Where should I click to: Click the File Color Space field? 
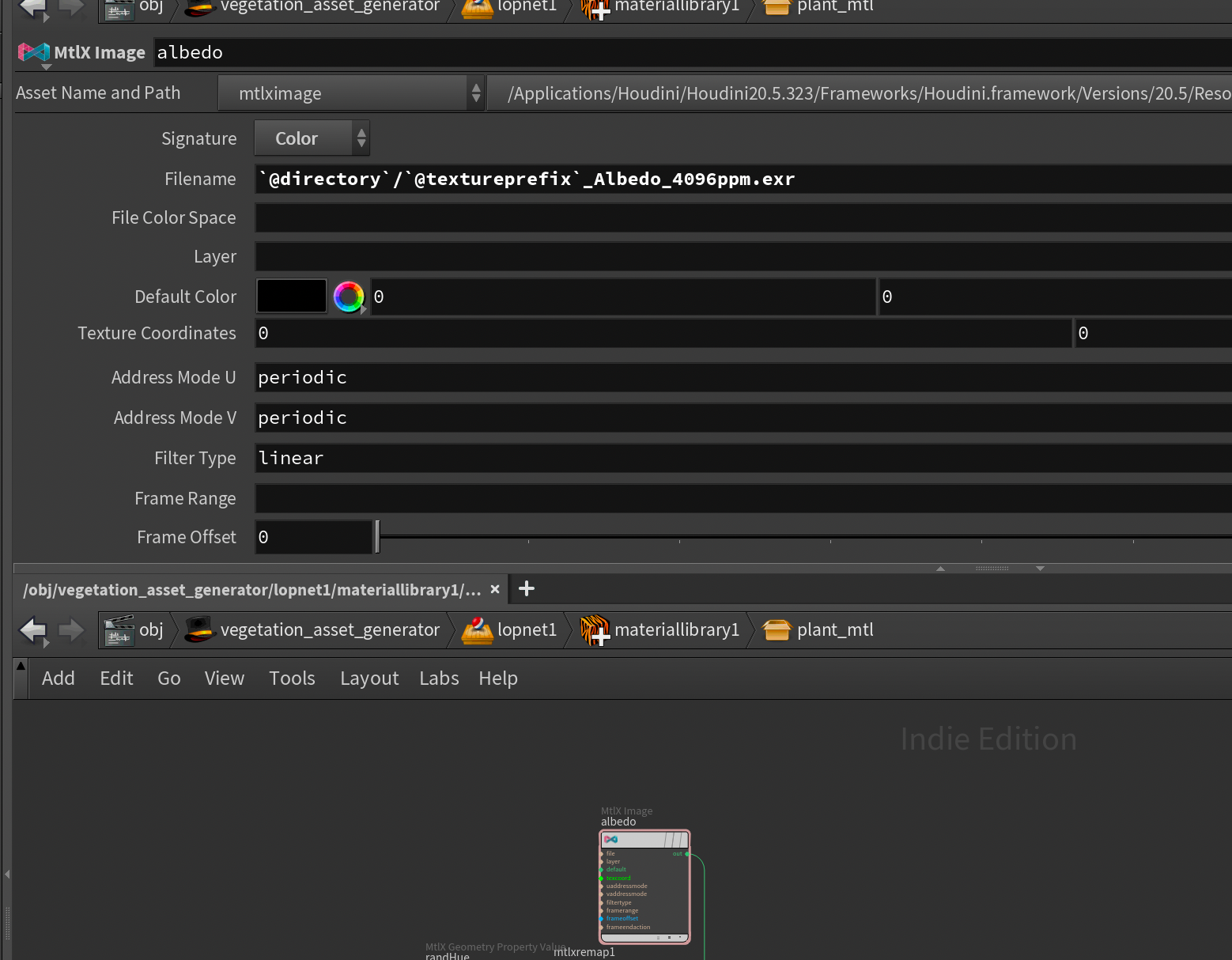pos(743,217)
